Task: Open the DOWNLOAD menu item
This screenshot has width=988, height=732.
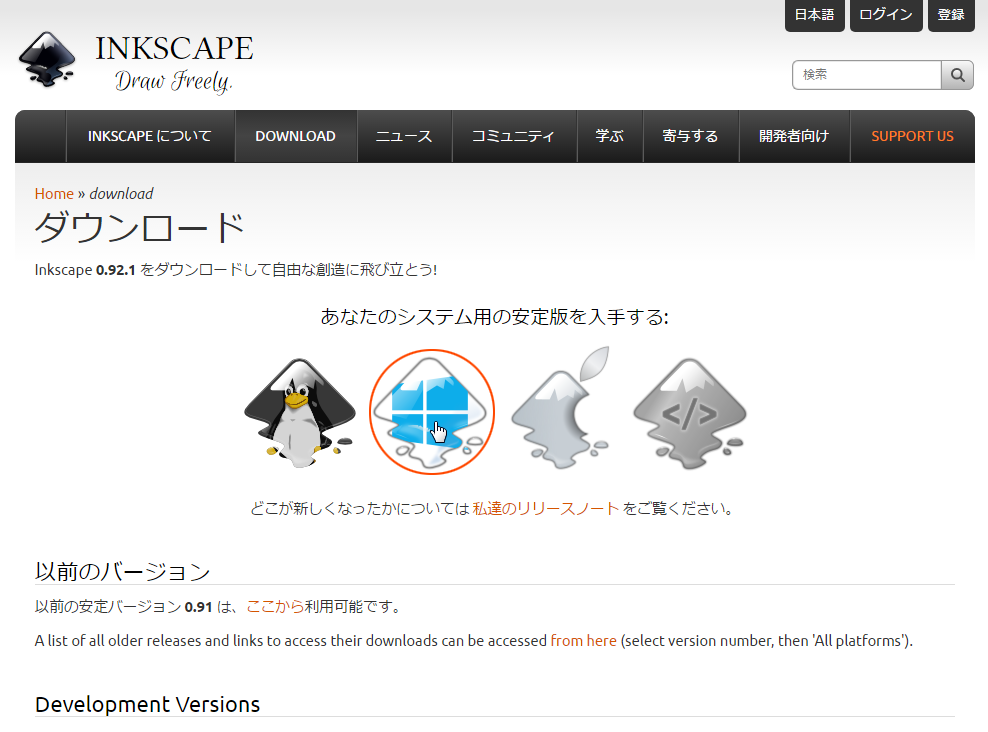Action: coord(295,137)
